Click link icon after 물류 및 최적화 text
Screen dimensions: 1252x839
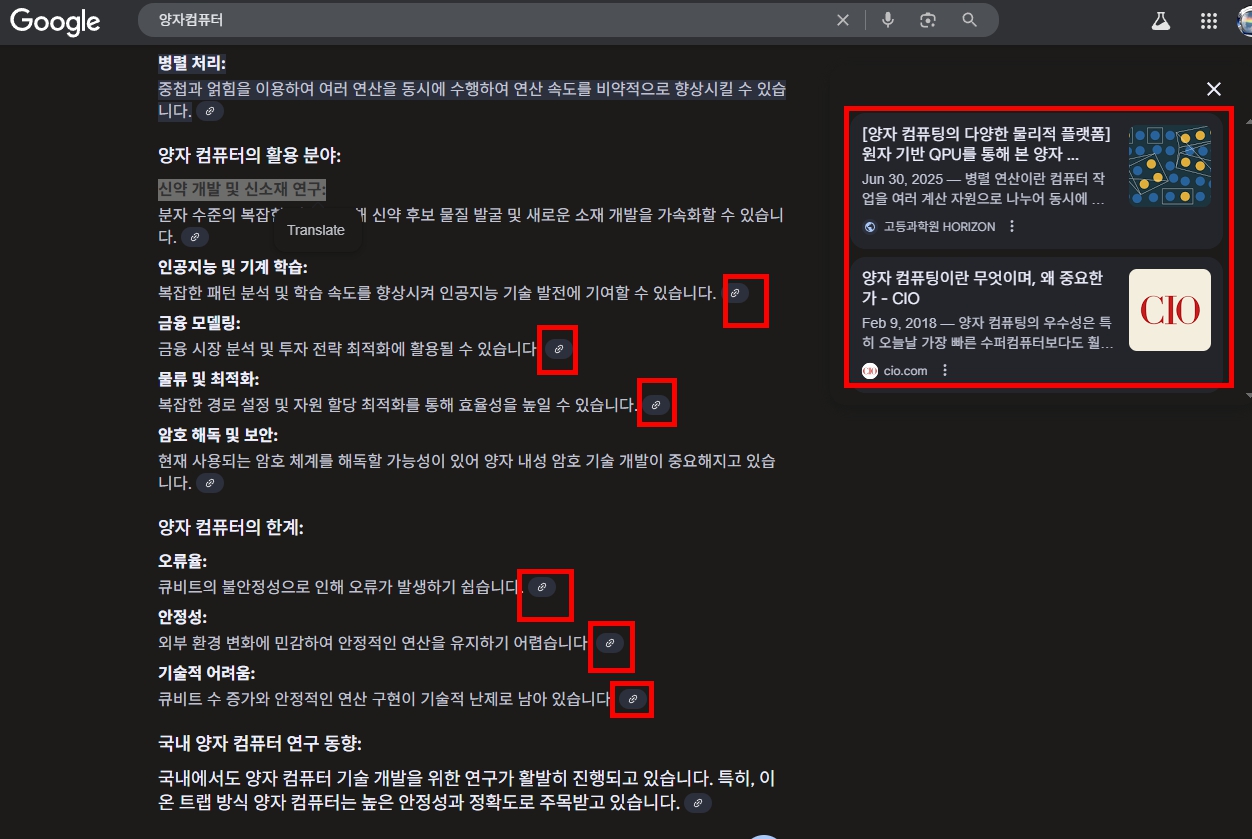click(x=656, y=405)
